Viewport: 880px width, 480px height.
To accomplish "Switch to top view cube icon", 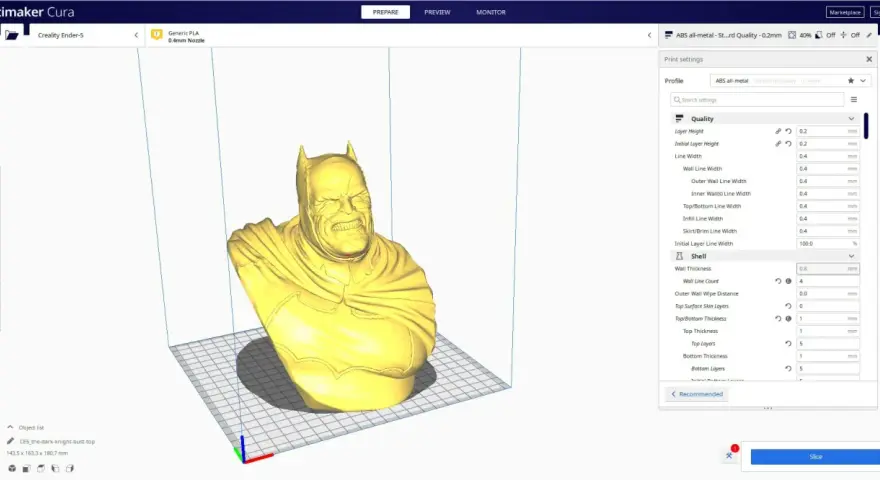I will click(x=41, y=468).
